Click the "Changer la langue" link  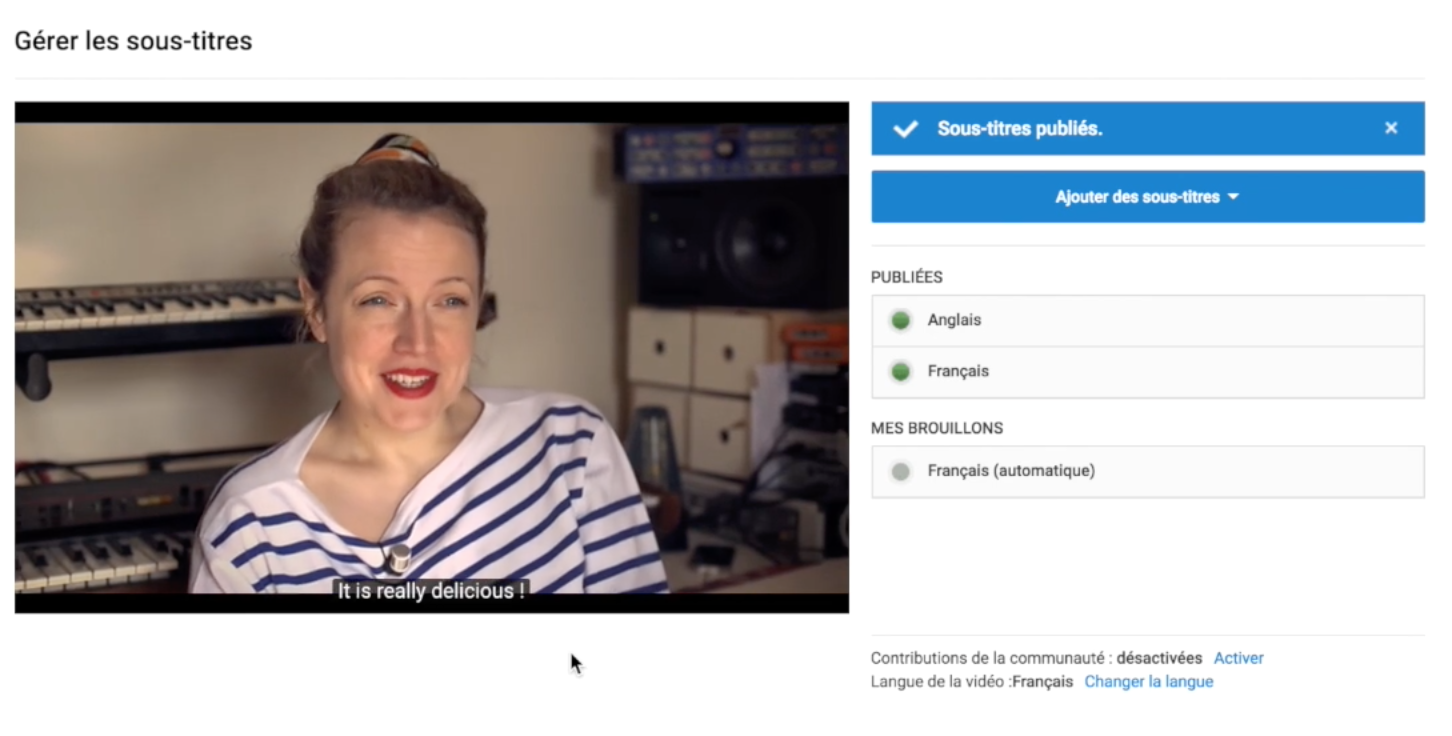point(1148,682)
